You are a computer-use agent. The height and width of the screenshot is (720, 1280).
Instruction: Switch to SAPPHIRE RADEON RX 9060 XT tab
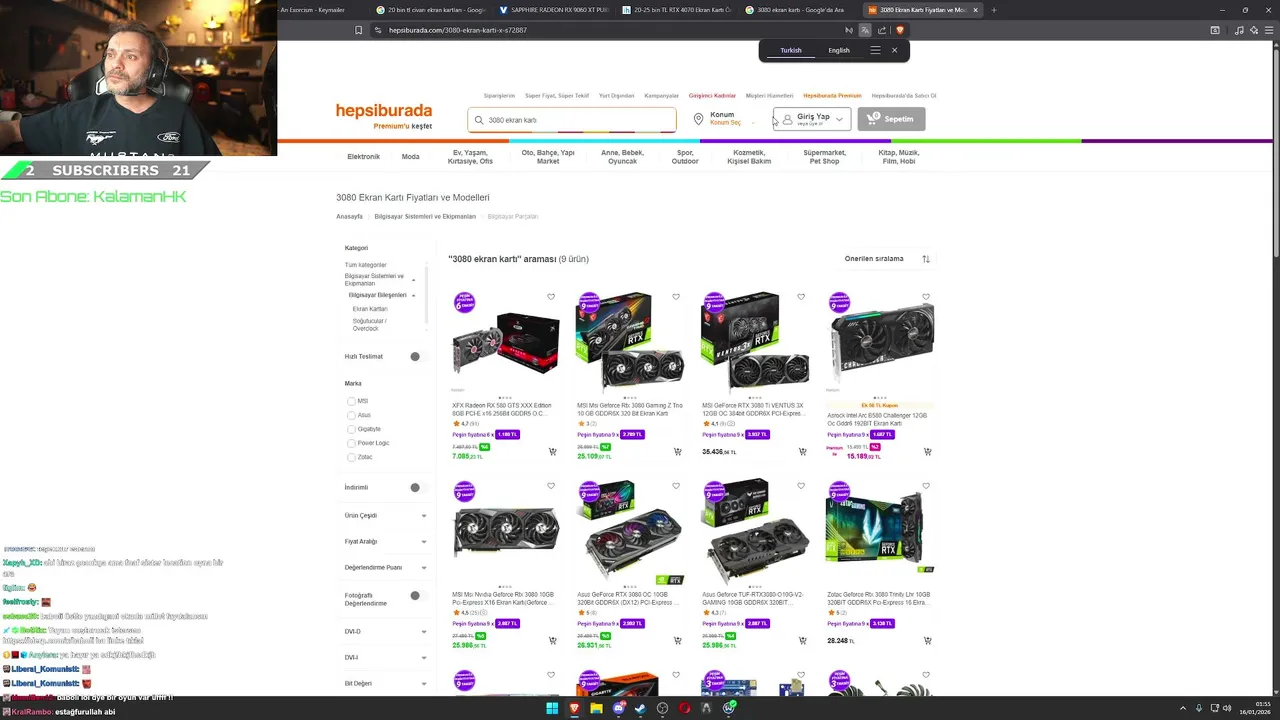pyautogui.click(x=552, y=10)
